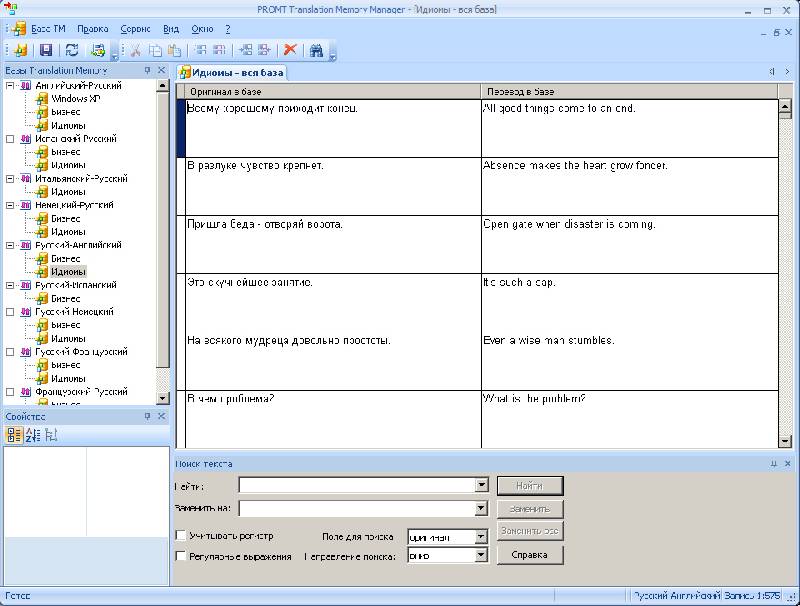800x606 pixels.
Task: Pin the Свойства panel
Action: click(147, 416)
